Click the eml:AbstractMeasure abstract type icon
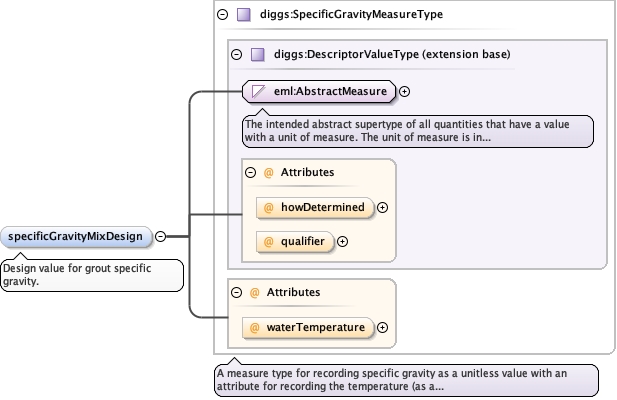Image resolution: width=617 pixels, height=400 pixels. point(258,92)
